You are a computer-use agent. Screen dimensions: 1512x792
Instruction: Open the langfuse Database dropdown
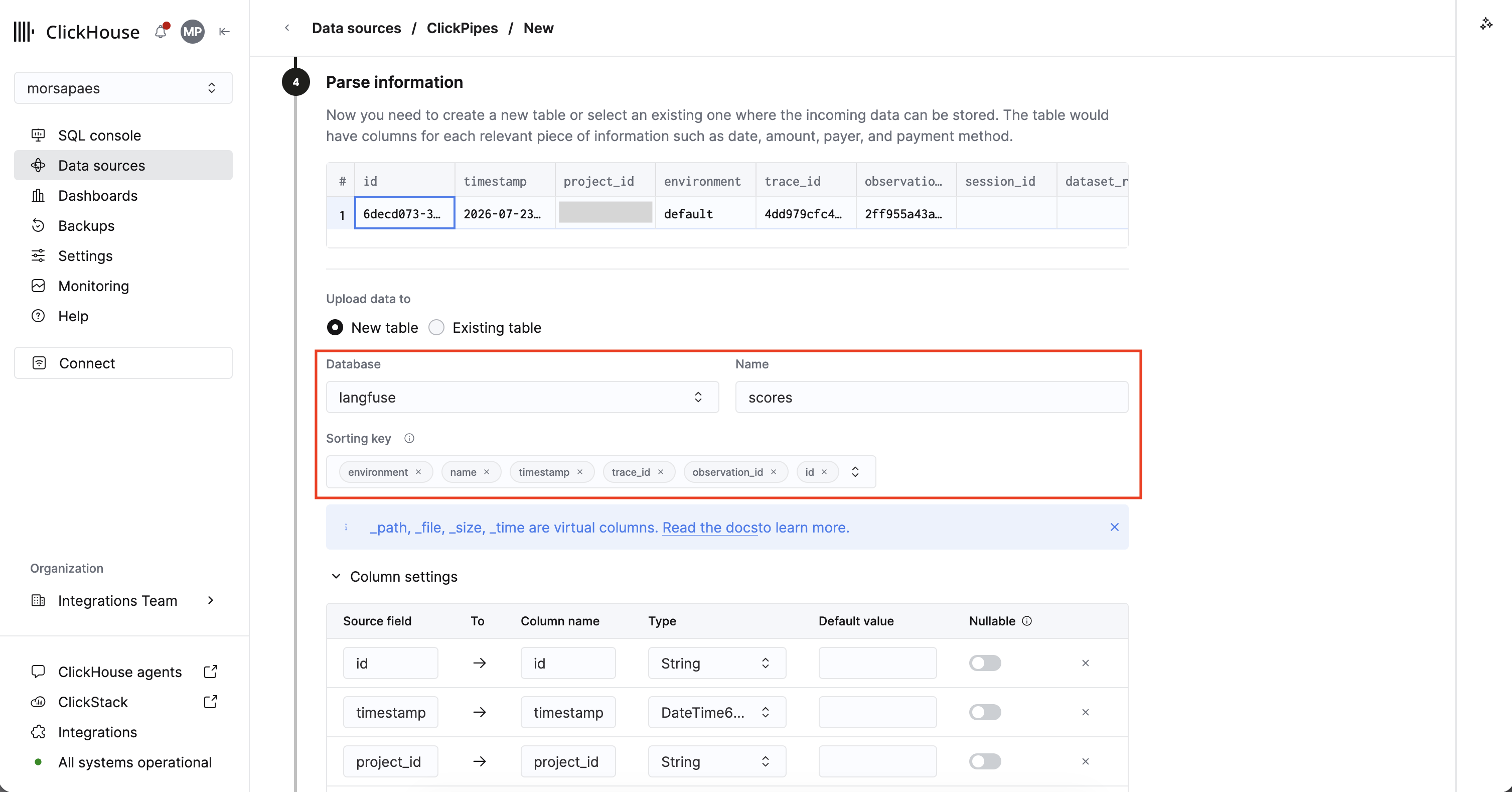(522, 398)
